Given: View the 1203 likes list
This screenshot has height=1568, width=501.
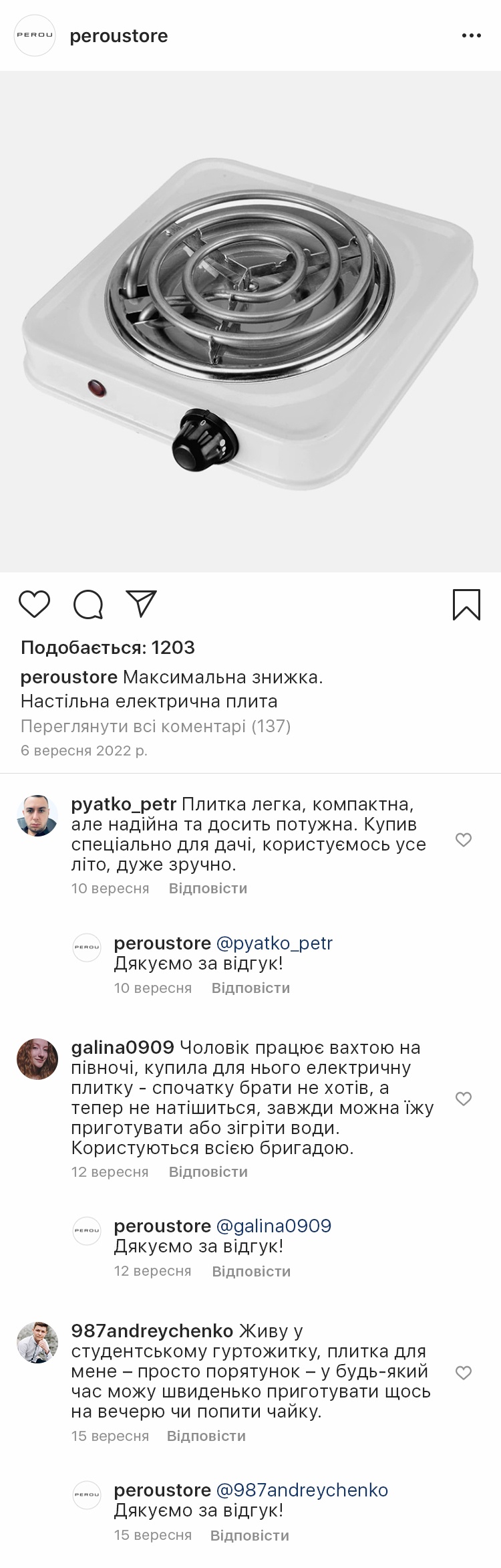Looking at the screenshot, I should pyautogui.click(x=108, y=647).
